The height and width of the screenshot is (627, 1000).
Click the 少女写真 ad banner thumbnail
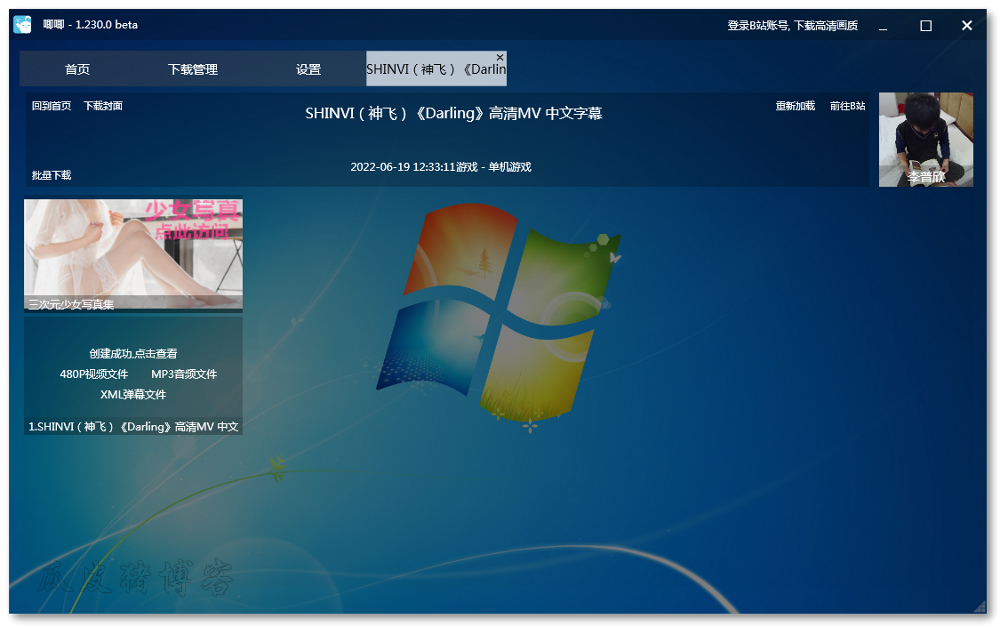click(x=133, y=254)
